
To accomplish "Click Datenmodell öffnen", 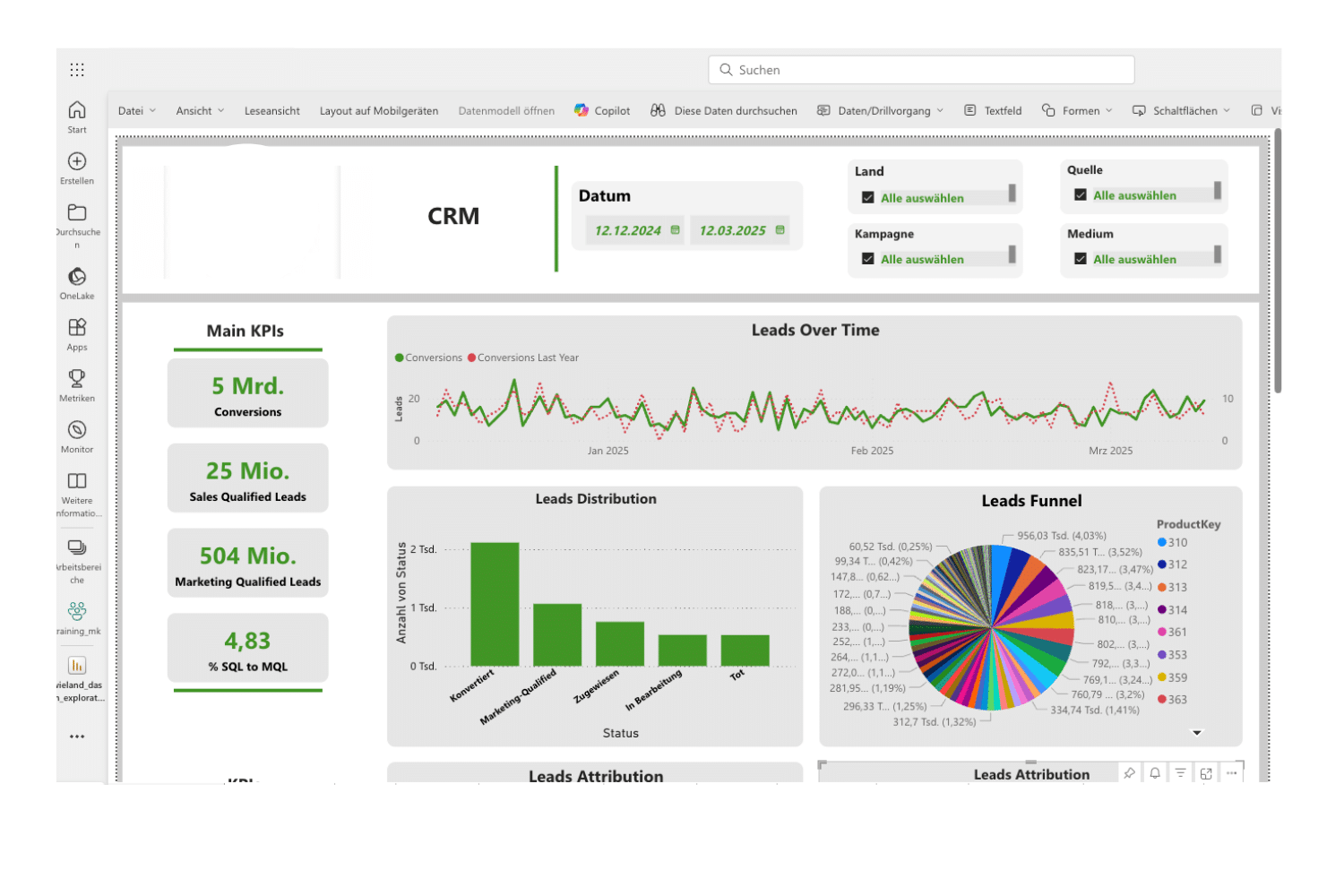I will tap(506, 110).
